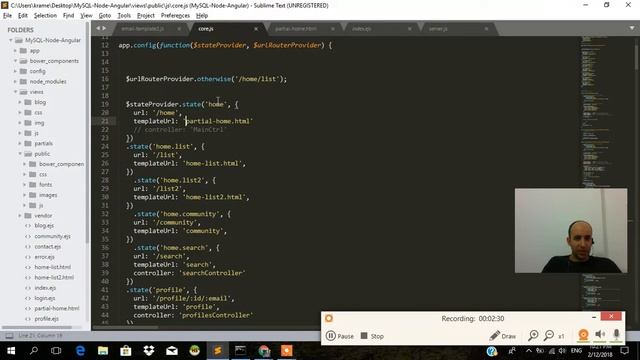The width and height of the screenshot is (640, 360).
Task: Click the recorder logo icon
Action: coord(329,318)
